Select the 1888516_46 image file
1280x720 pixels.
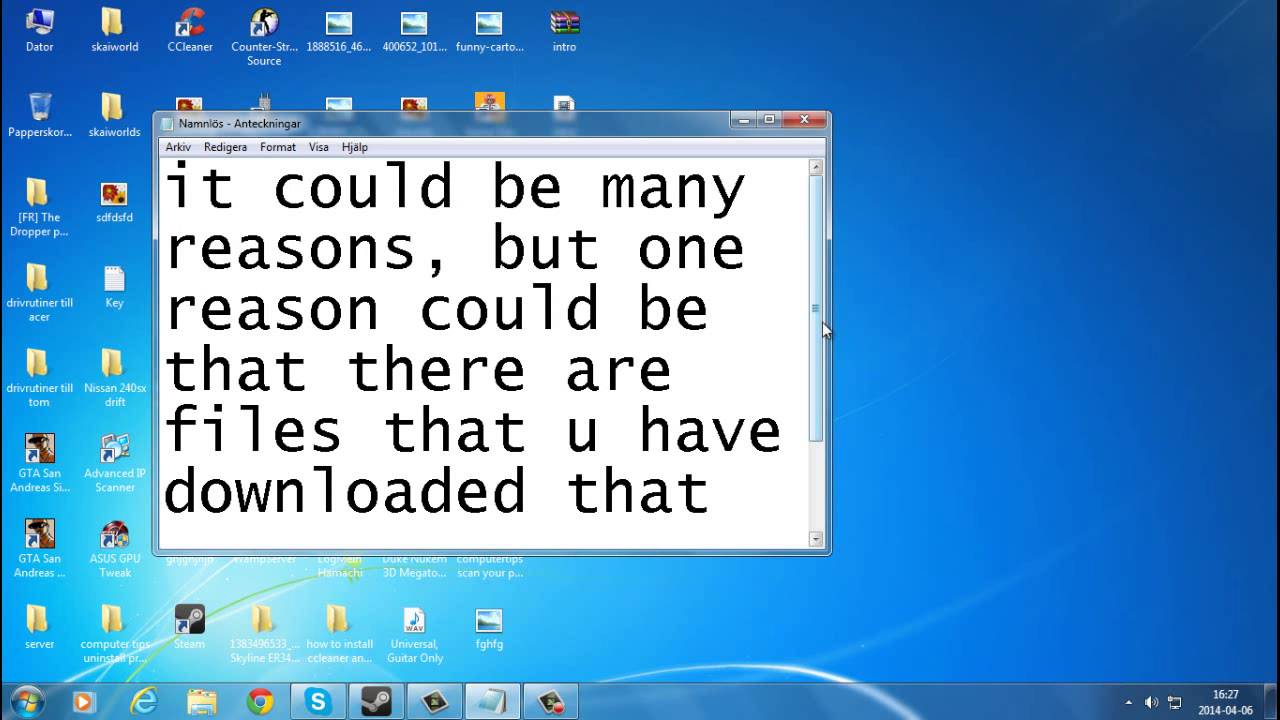pos(339,30)
